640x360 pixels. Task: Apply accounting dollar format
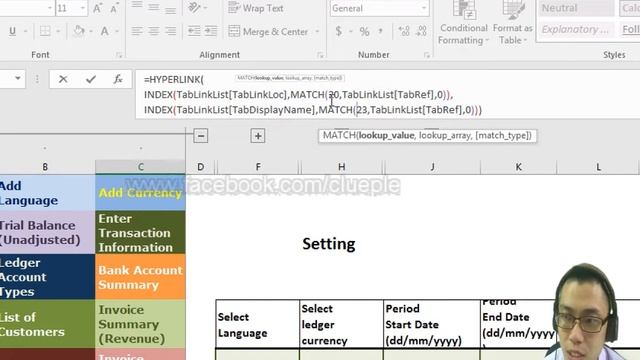coord(338,31)
